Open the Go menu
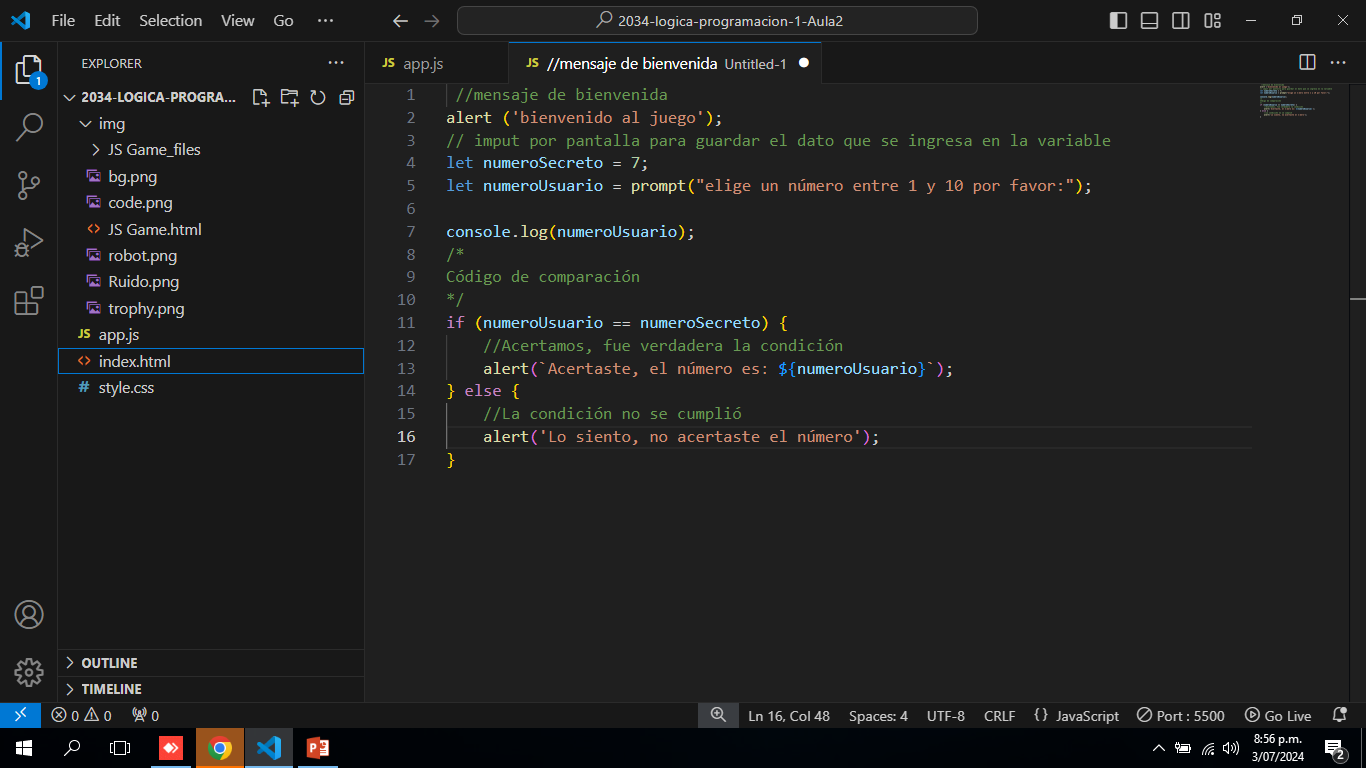 click(x=283, y=21)
